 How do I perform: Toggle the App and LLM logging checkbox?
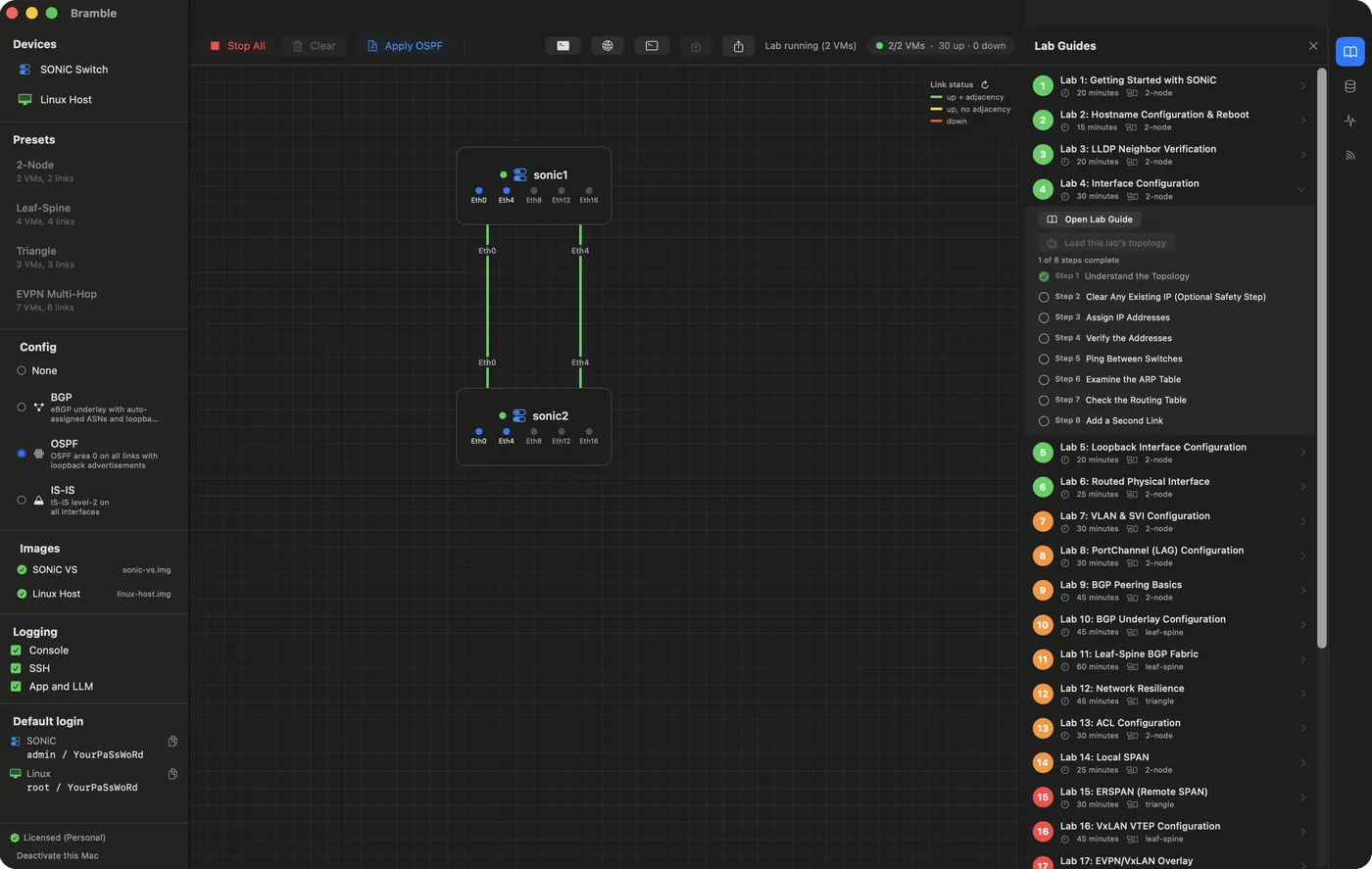pos(16,687)
